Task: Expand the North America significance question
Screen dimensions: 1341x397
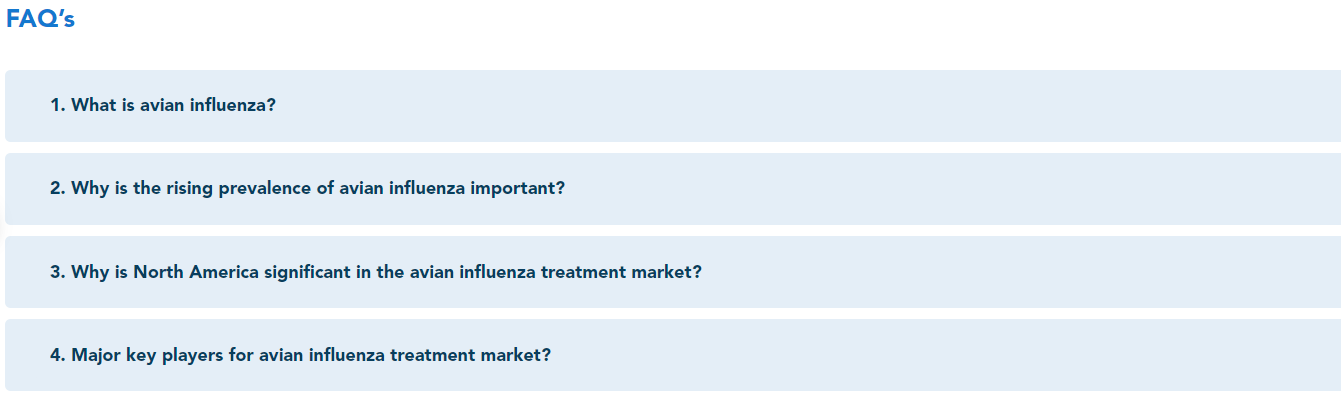Action: click(672, 272)
